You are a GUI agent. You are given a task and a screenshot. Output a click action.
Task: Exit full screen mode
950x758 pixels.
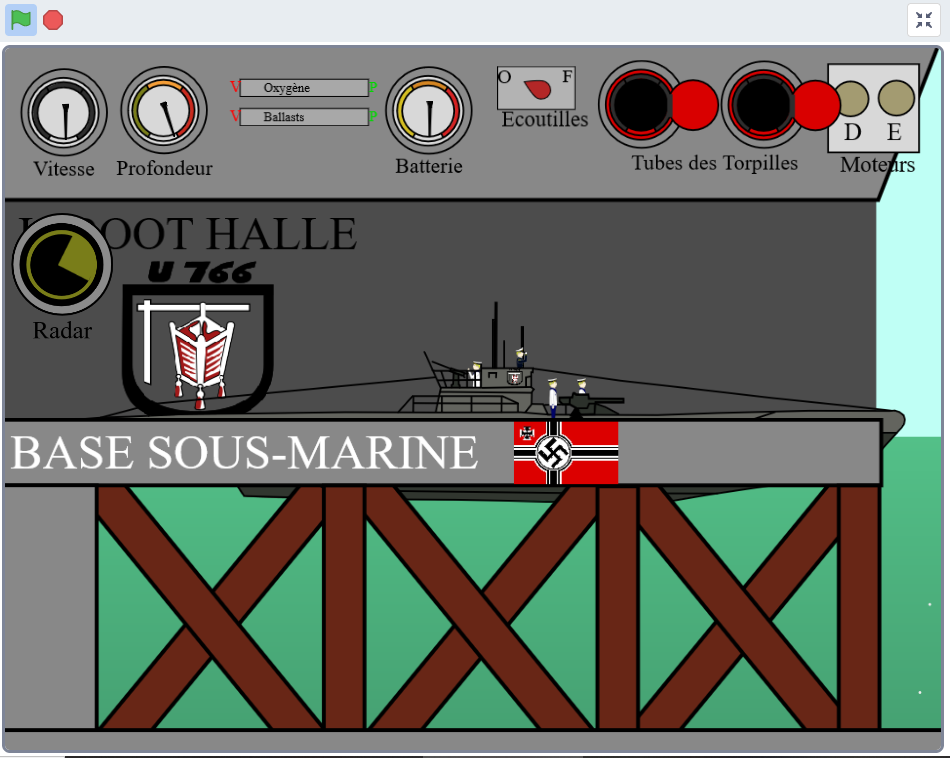pos(923,20)
